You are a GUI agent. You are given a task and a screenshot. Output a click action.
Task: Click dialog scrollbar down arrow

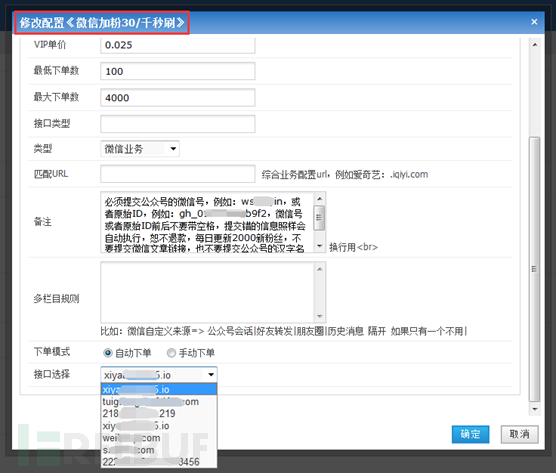(x=535, y=409)
